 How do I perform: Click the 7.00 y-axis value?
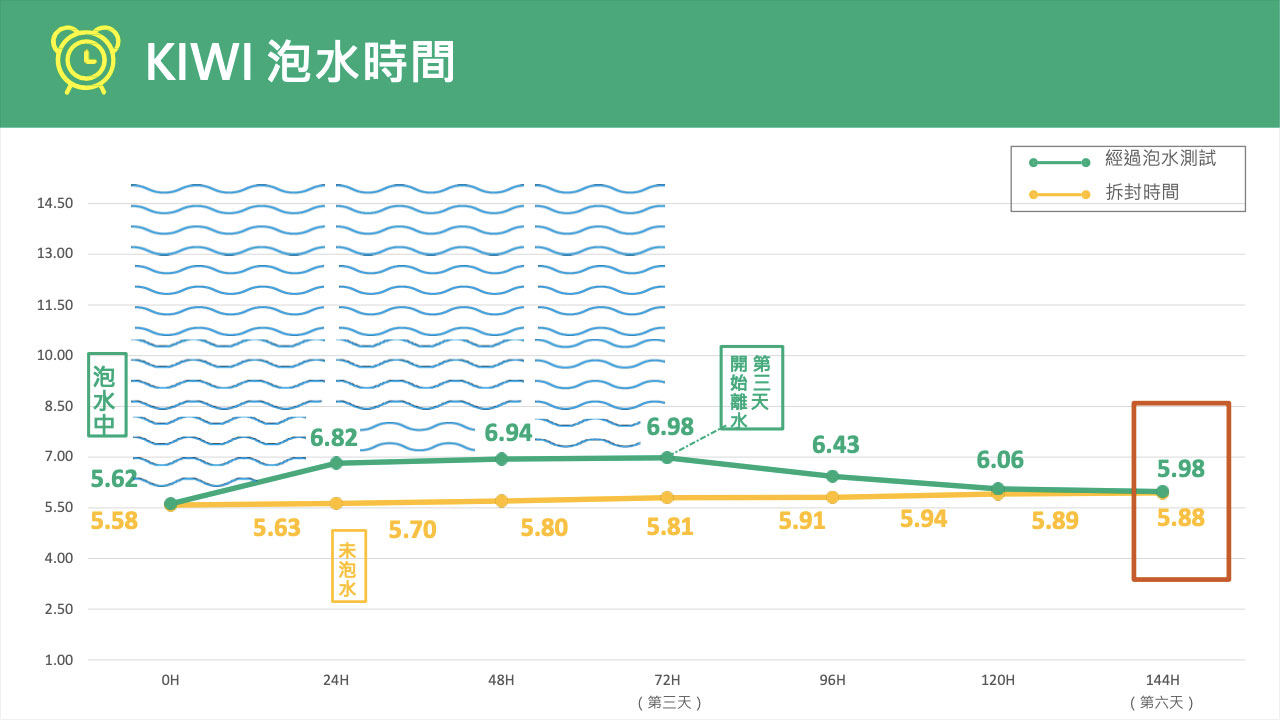pos(58,457)
